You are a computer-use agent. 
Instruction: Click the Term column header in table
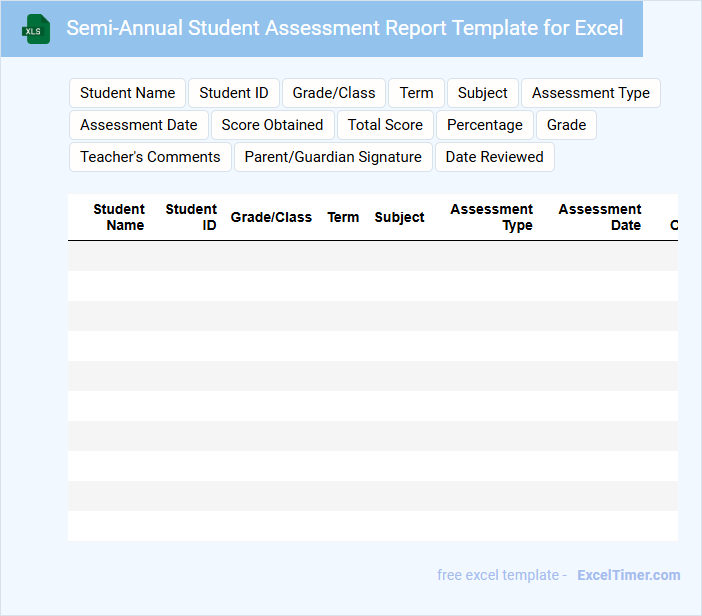(343, 217)
